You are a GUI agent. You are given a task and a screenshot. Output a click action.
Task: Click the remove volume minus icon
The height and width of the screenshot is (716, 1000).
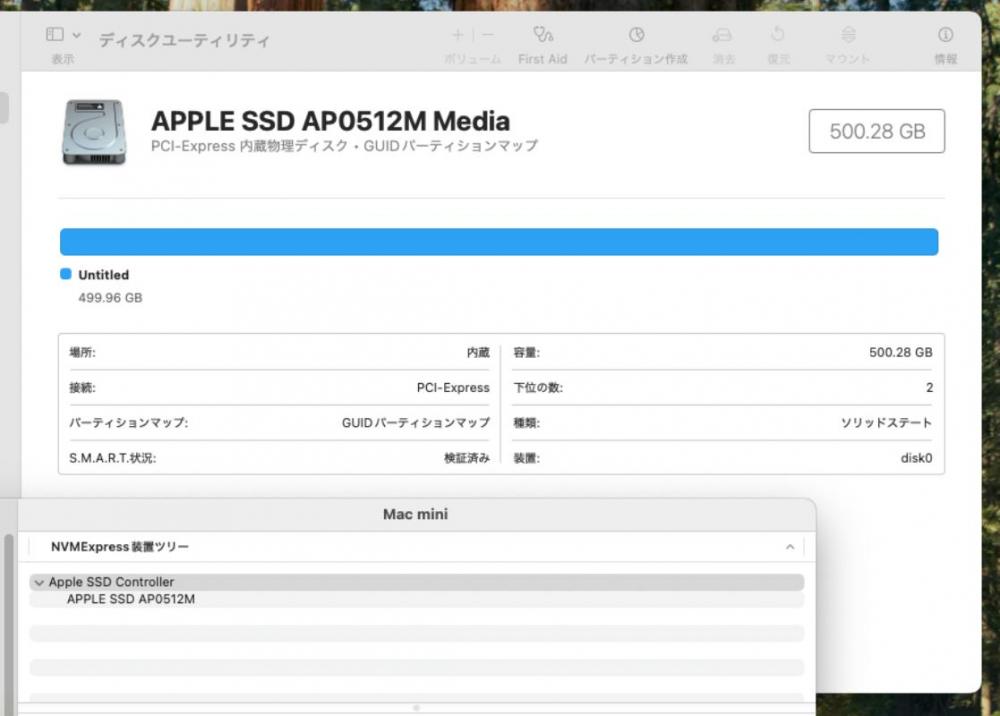488,34
